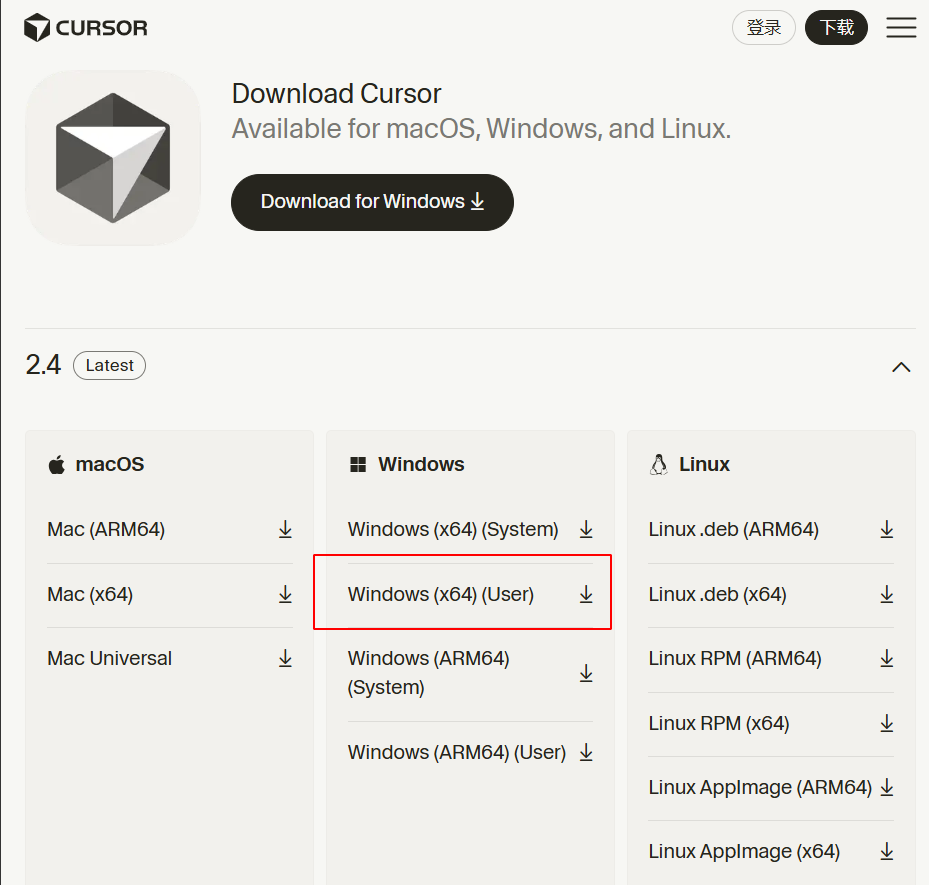Select Mac (ARM64) link text
This screenshot has width=929, height=885.
click(x=106, y=529)
